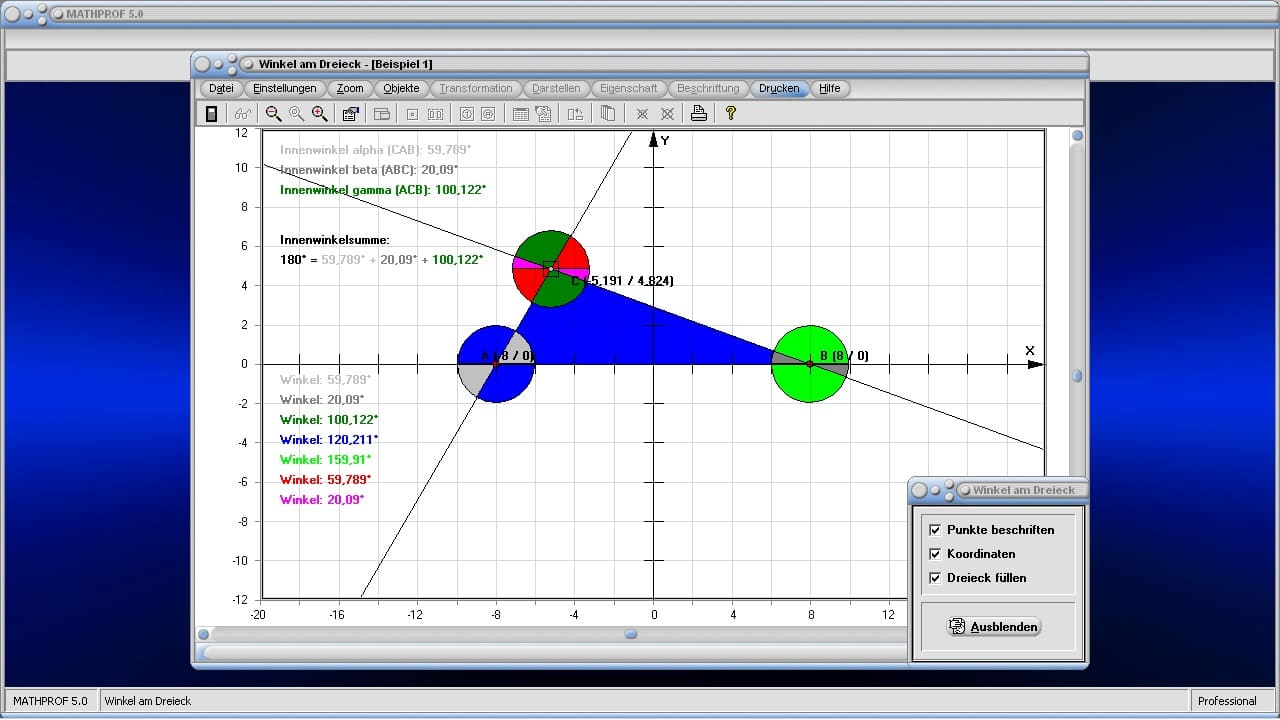Click the Innenwinkel beta (ABC) text line
Screen dimensions: 1280x720
(369, 170)
